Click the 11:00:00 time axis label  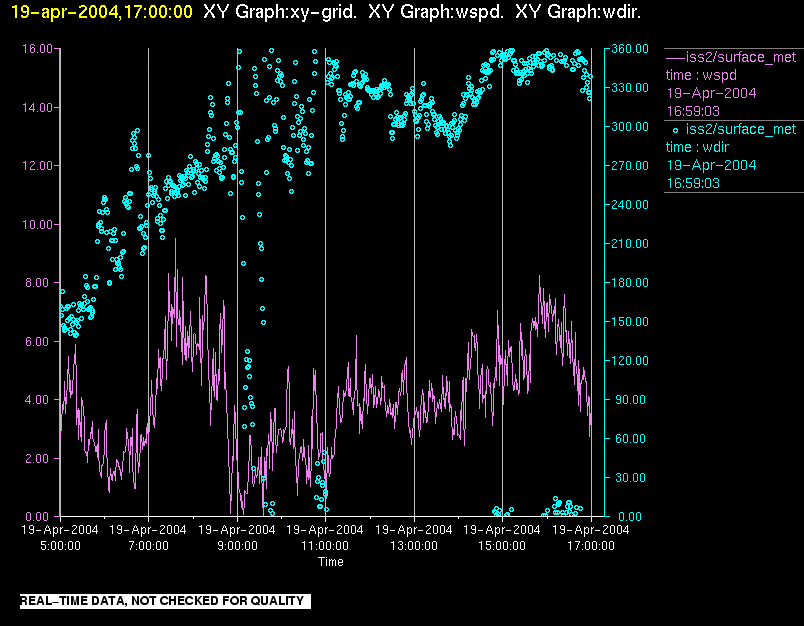(x=325, y=546)
